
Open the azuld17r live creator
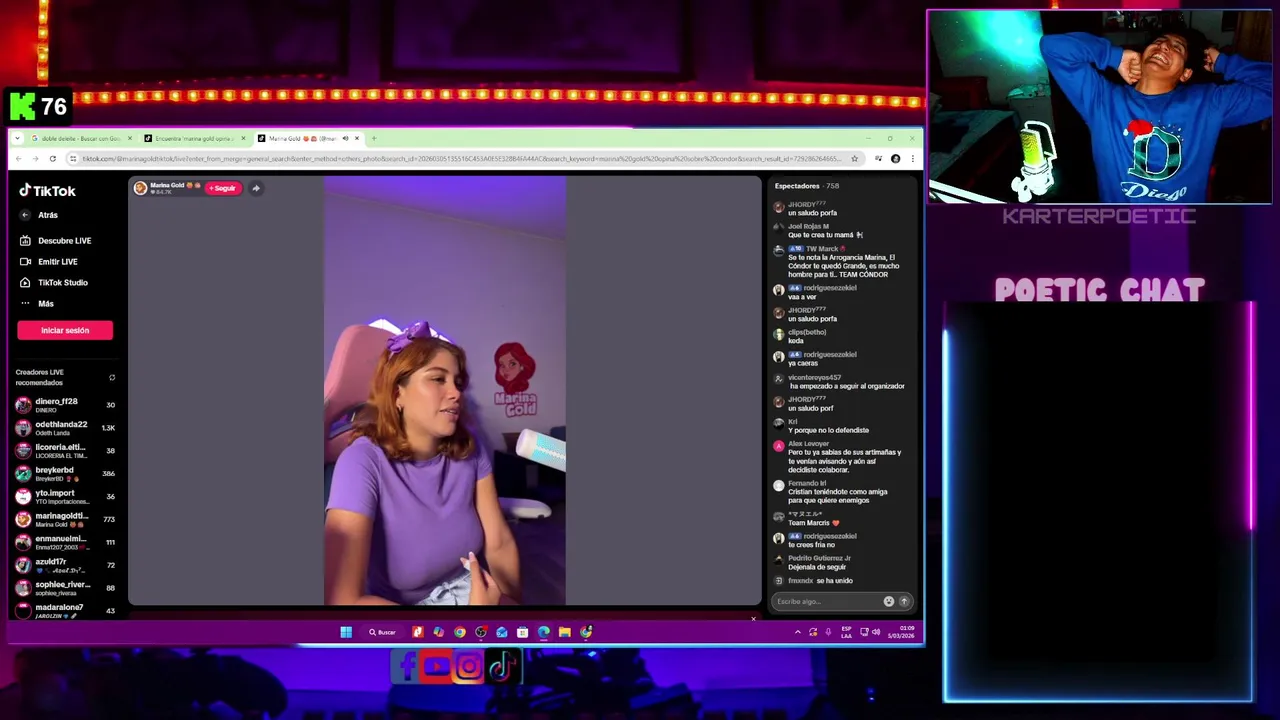65,565
